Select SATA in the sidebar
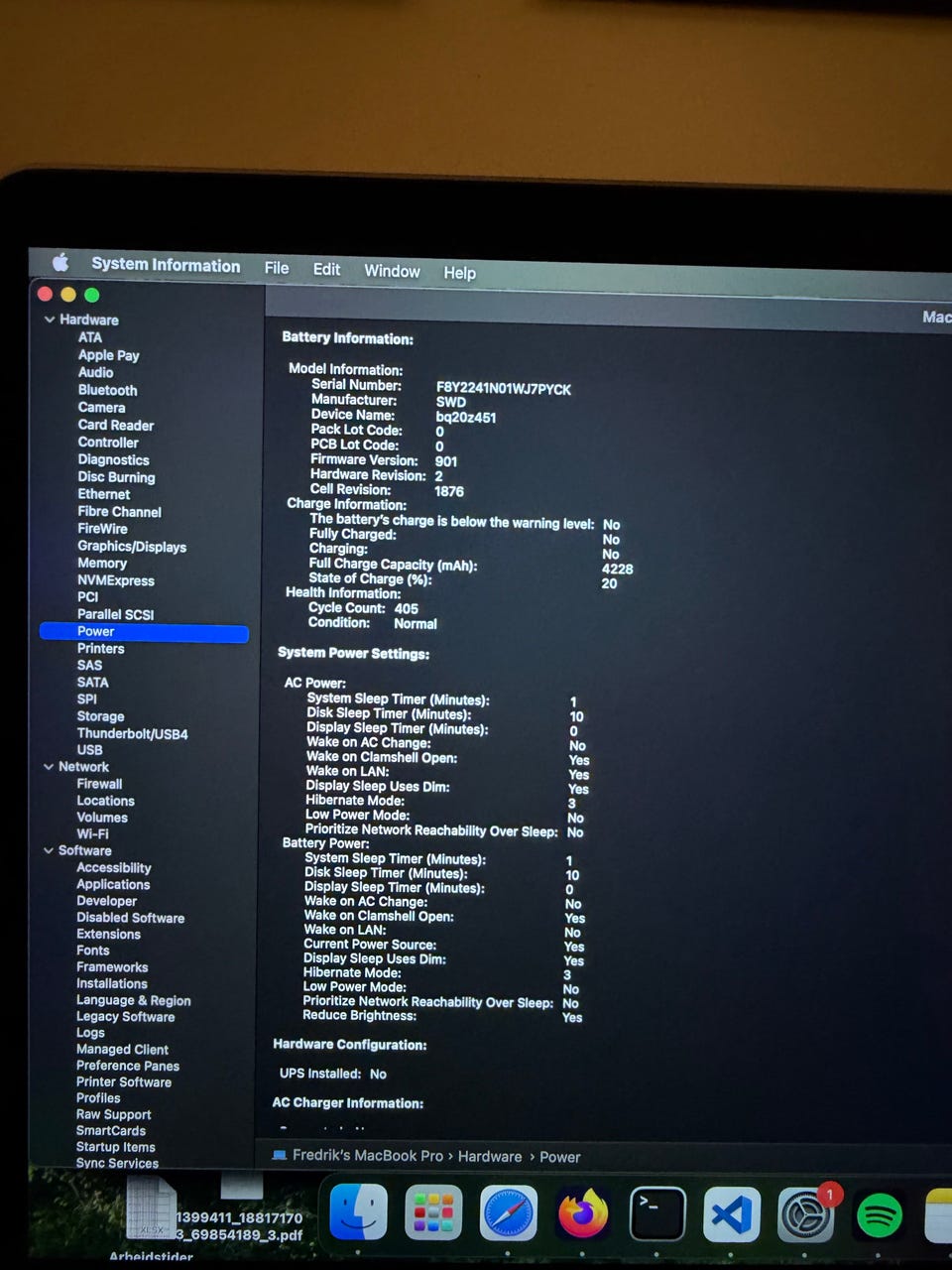952x1270 pixels. click(x=93, y=682)
